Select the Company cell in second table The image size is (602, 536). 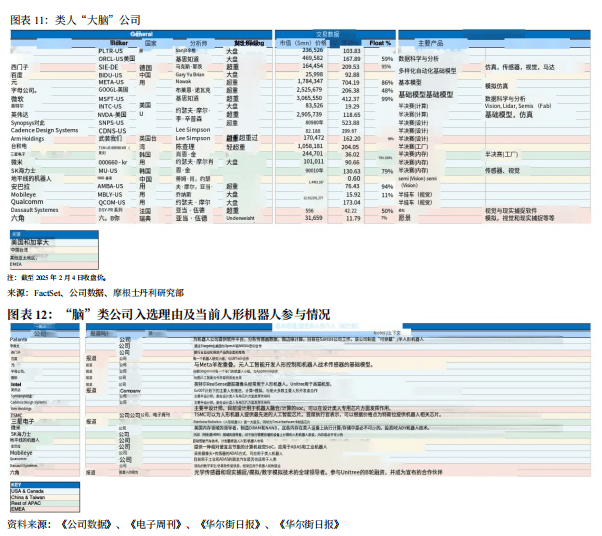coord(130,391)
